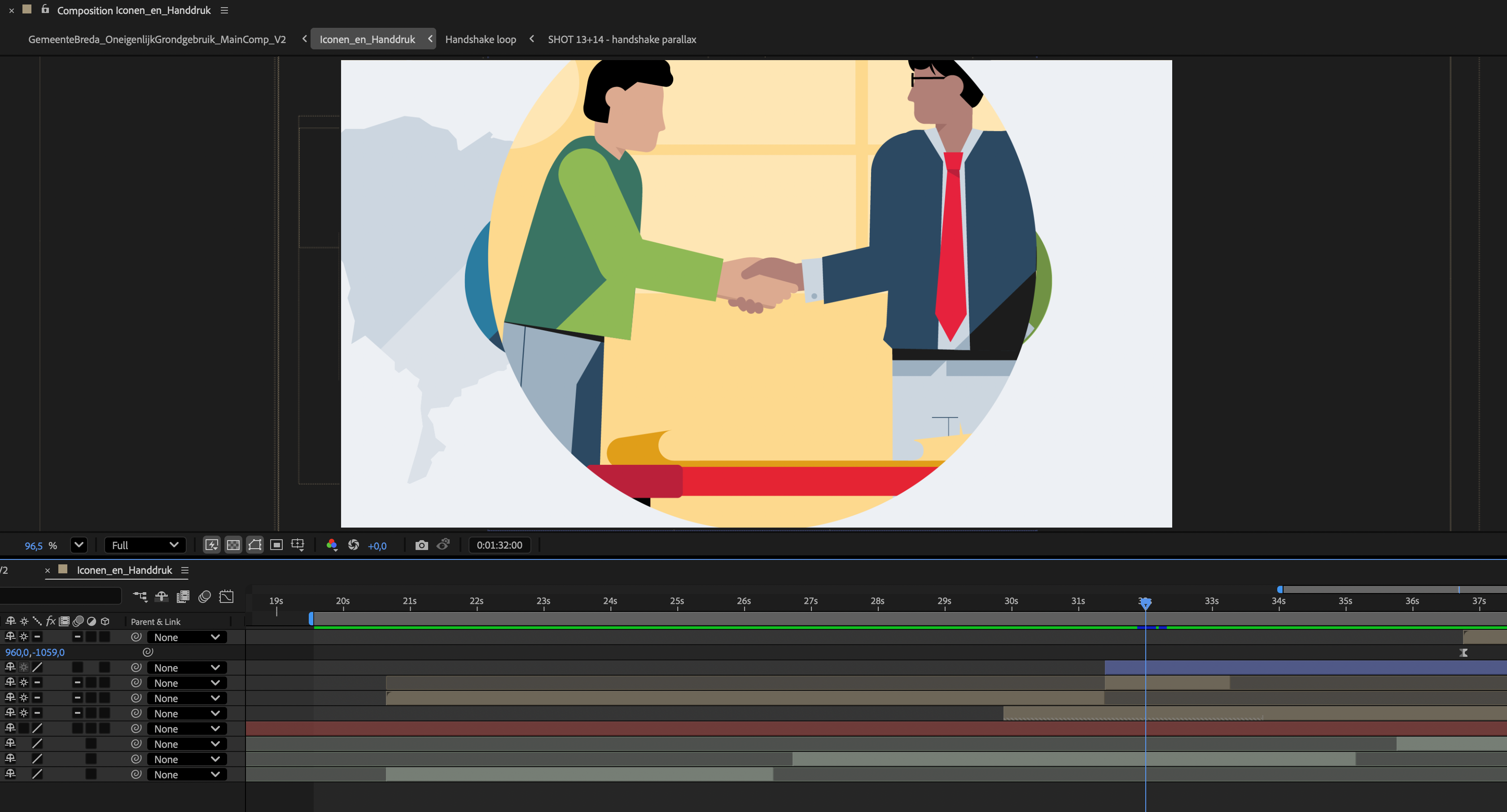Toggle Fast Previews button

click(x=211, y=545)
